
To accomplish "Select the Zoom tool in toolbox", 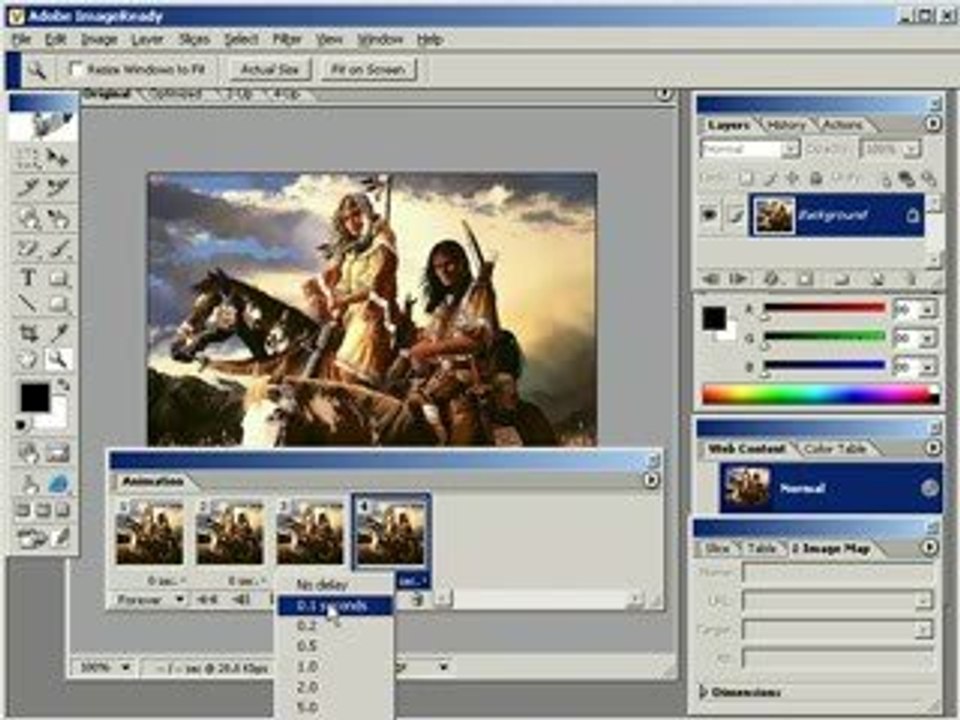I will [x=59, y=359].
